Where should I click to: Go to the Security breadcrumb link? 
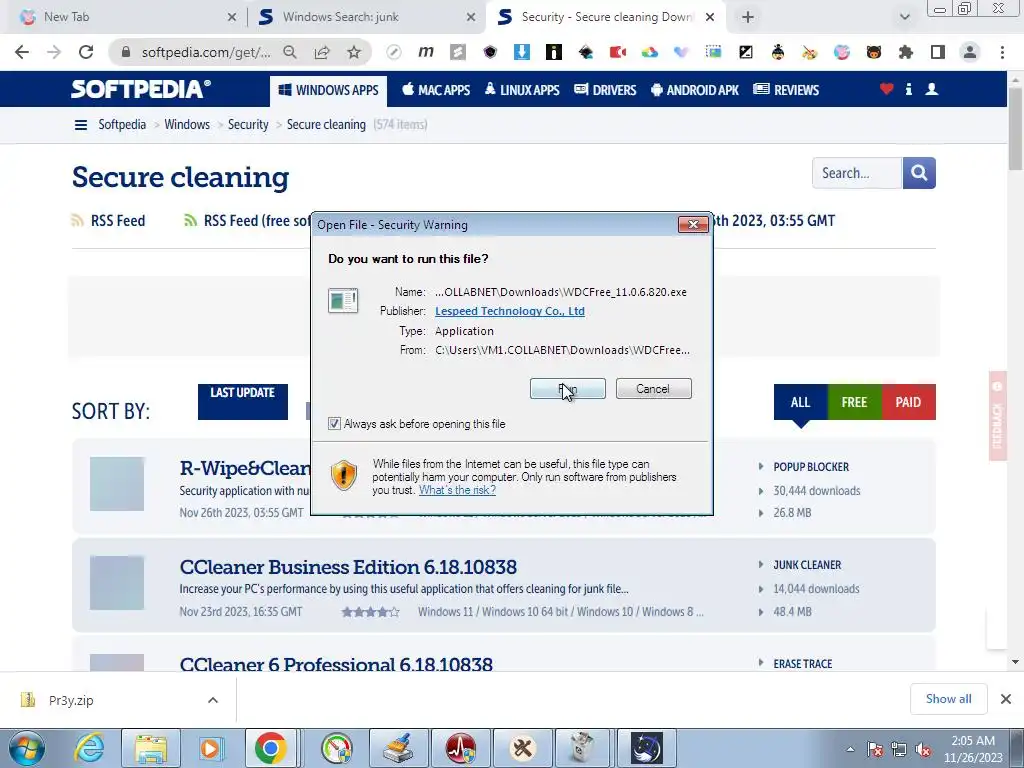coord(248,124)
